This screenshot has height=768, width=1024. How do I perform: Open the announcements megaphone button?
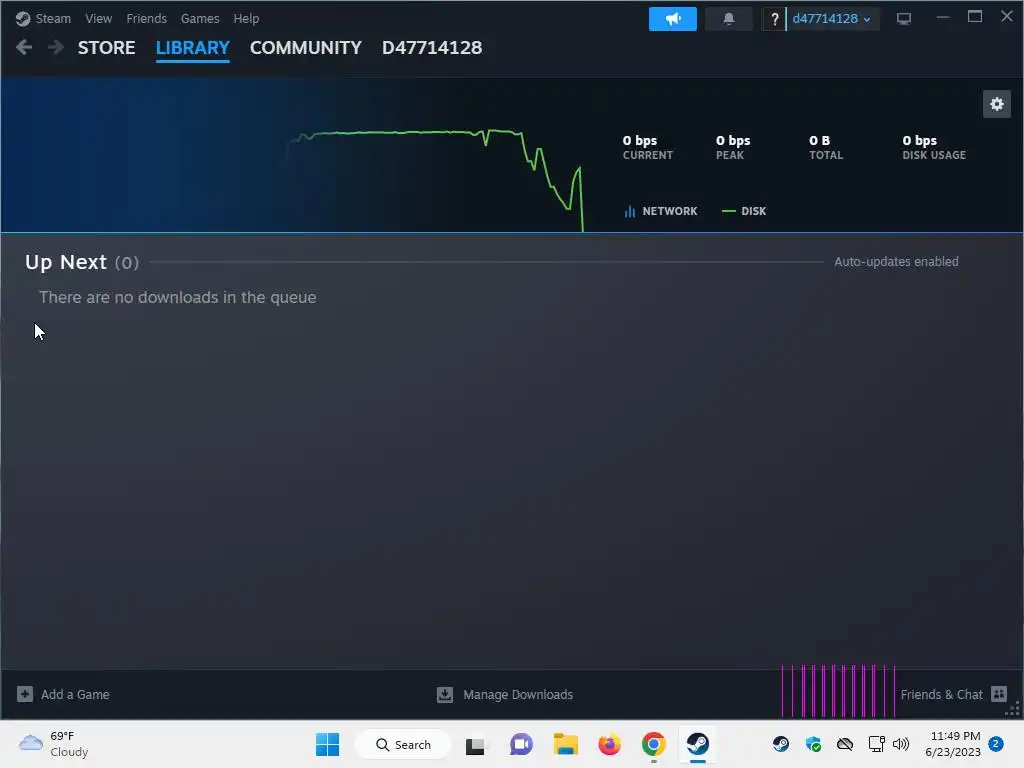[x=673, y=19]
